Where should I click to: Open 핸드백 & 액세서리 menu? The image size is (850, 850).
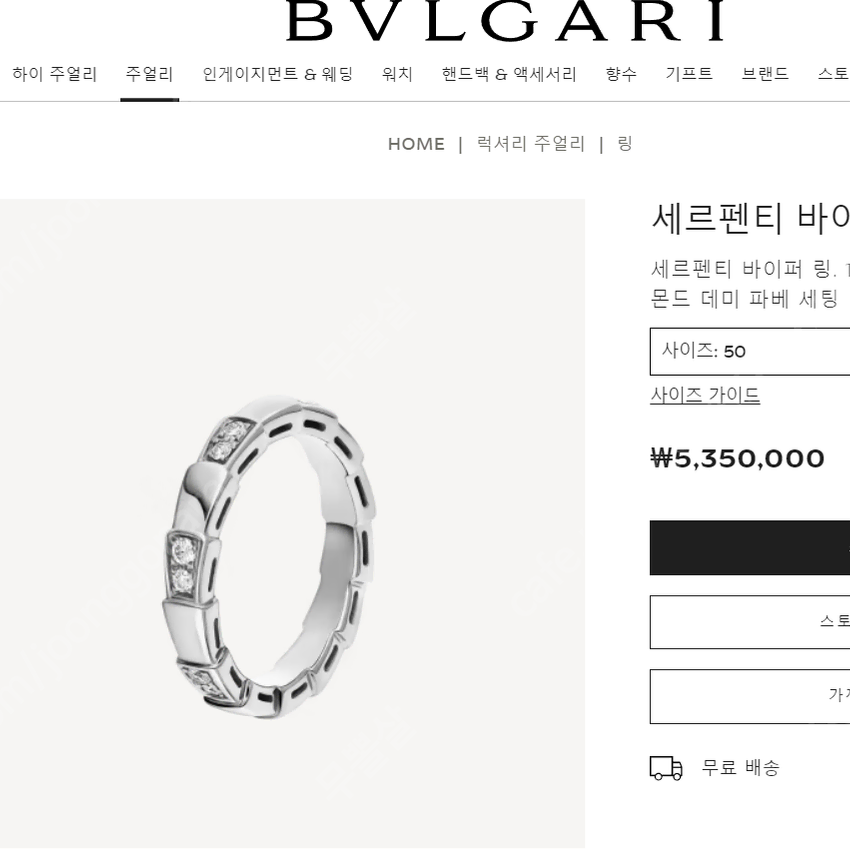pyautogui.click(x=509, y=74)
